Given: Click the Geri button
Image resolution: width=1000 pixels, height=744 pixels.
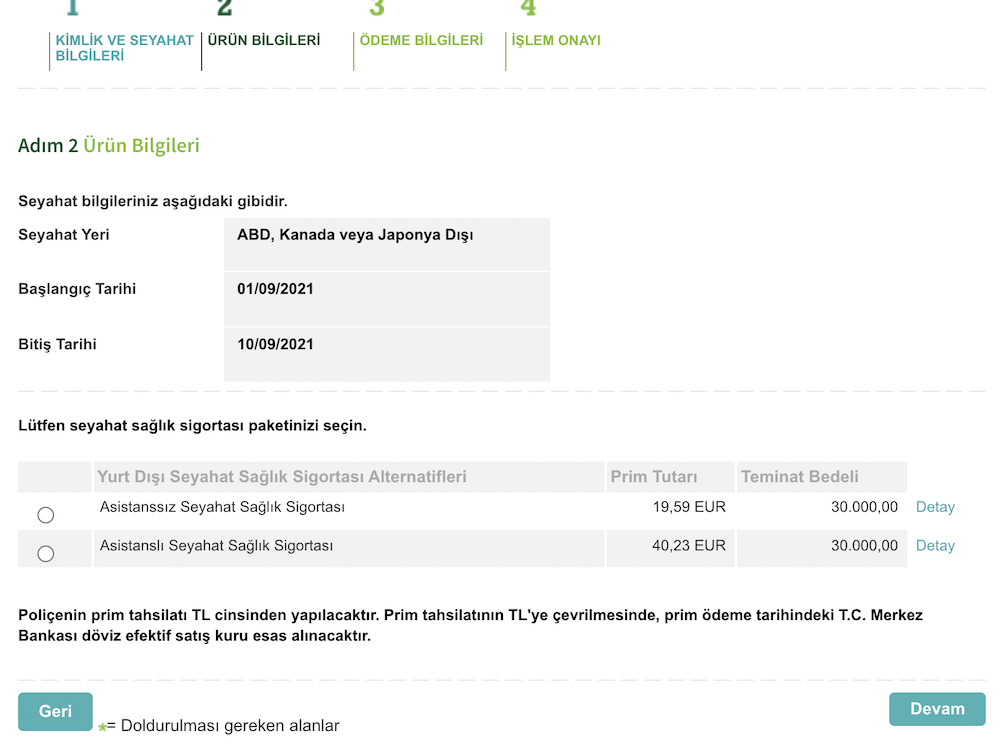Looking at the screenshot, I should (x=55, y=711).
